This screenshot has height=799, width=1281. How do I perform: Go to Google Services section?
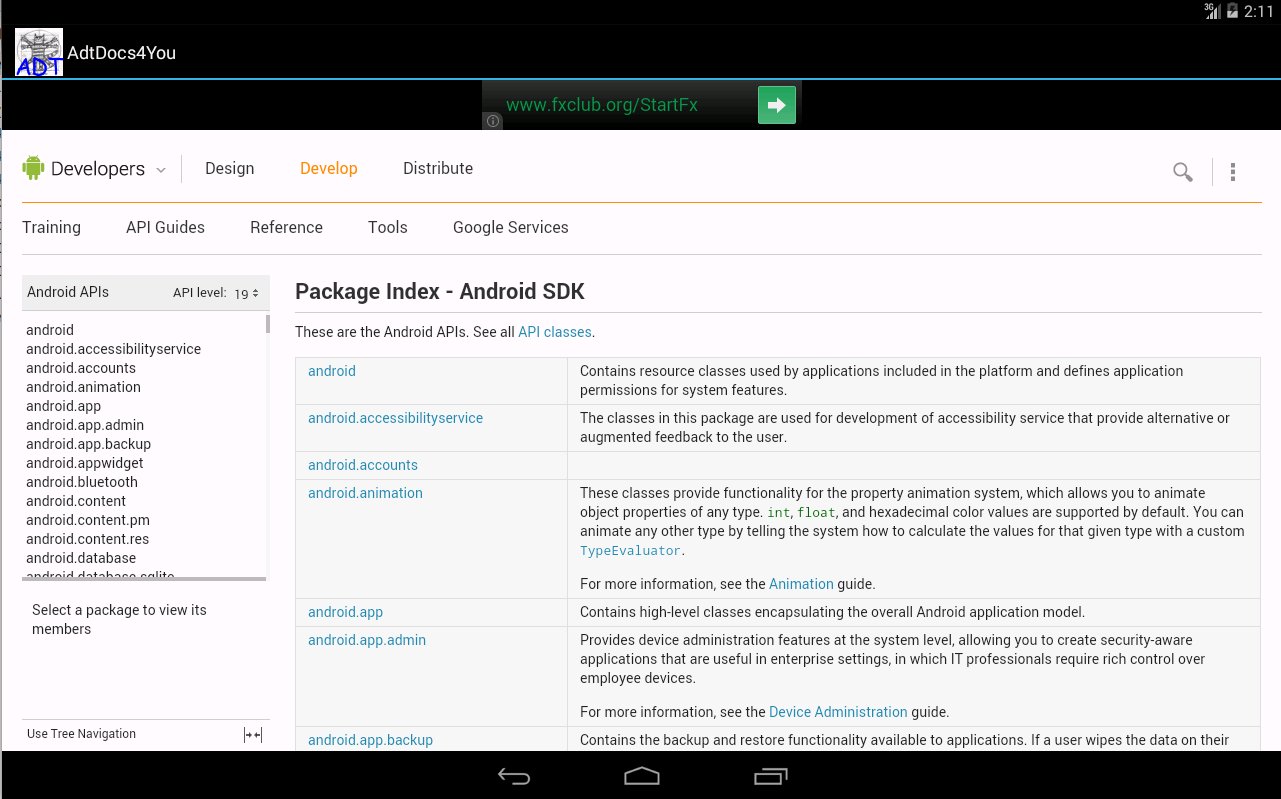pyautogui.click(x=511, y=227)
